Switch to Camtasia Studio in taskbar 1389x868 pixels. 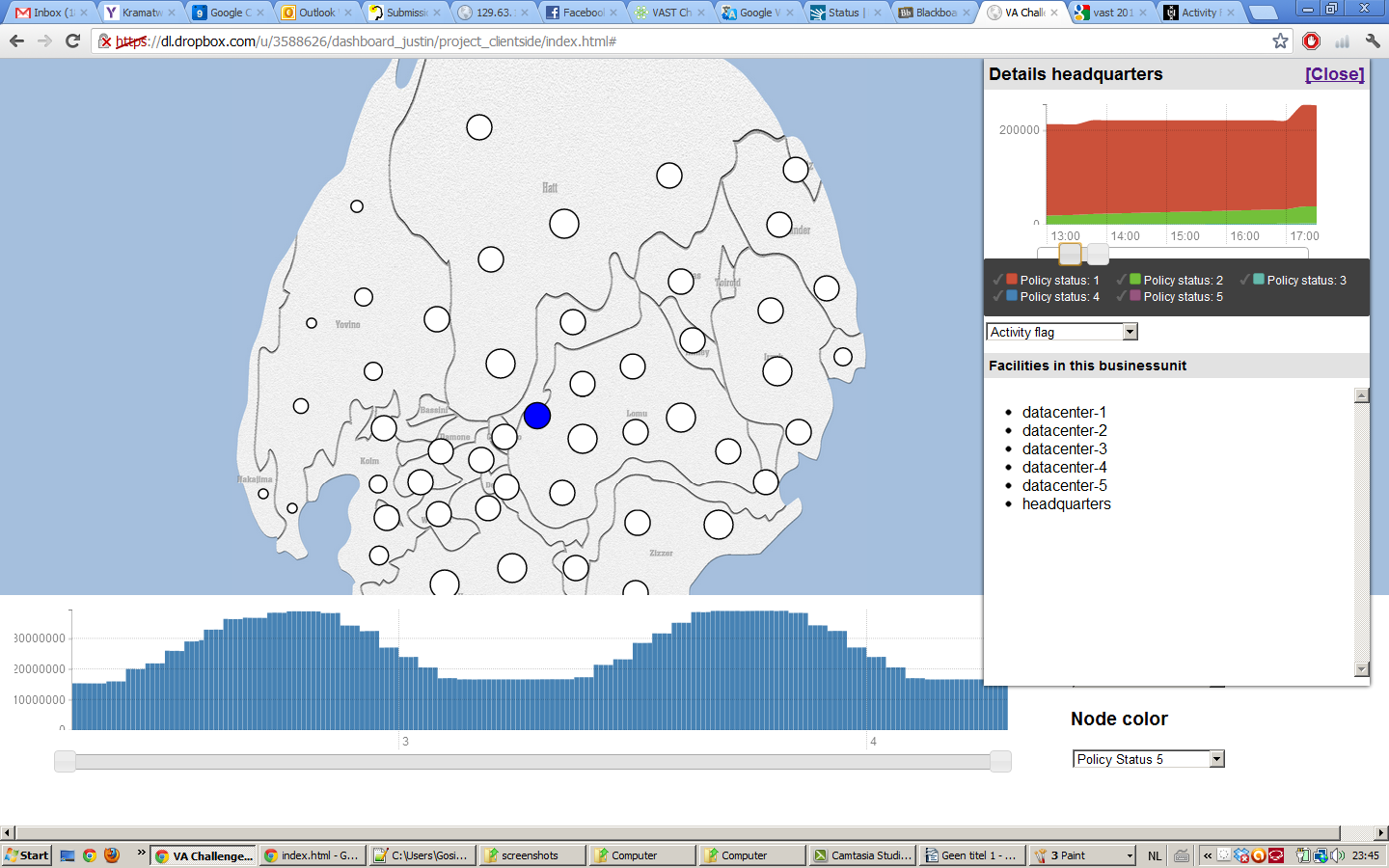pyautogui.click(x=861, y=855)
